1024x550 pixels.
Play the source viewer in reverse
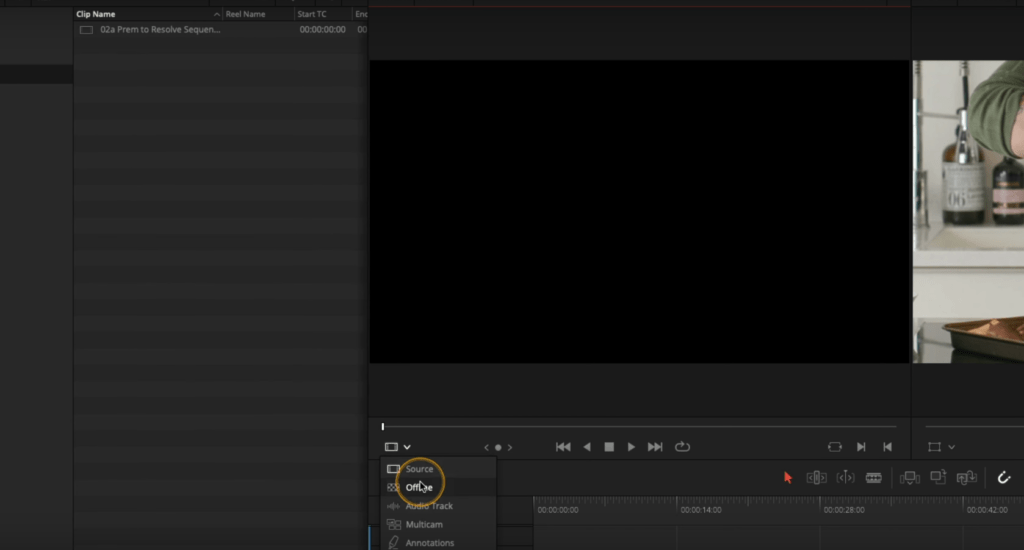[586, 447]
